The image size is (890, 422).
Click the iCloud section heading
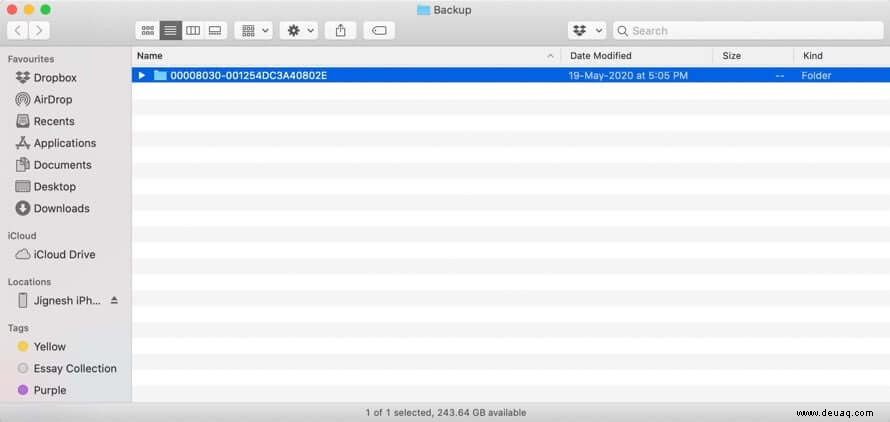coord(22,236)
